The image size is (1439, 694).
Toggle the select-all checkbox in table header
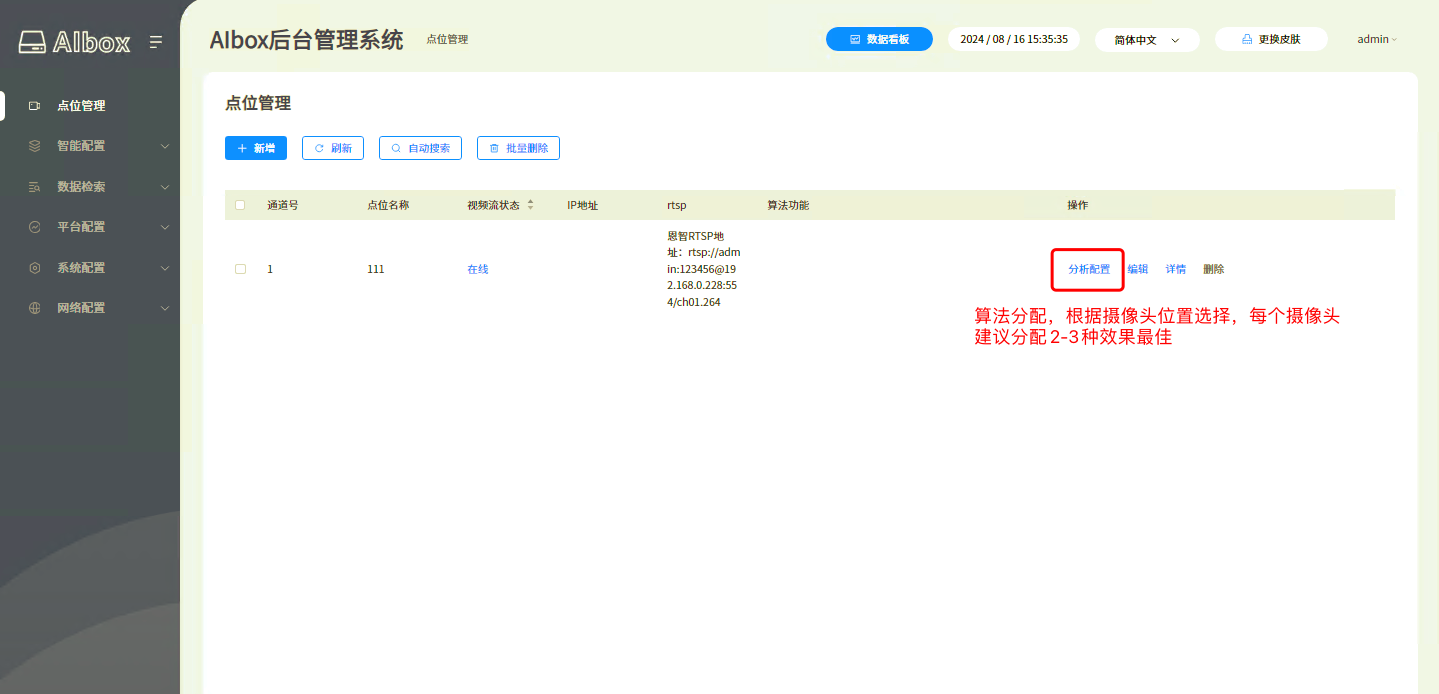[240, 205]
